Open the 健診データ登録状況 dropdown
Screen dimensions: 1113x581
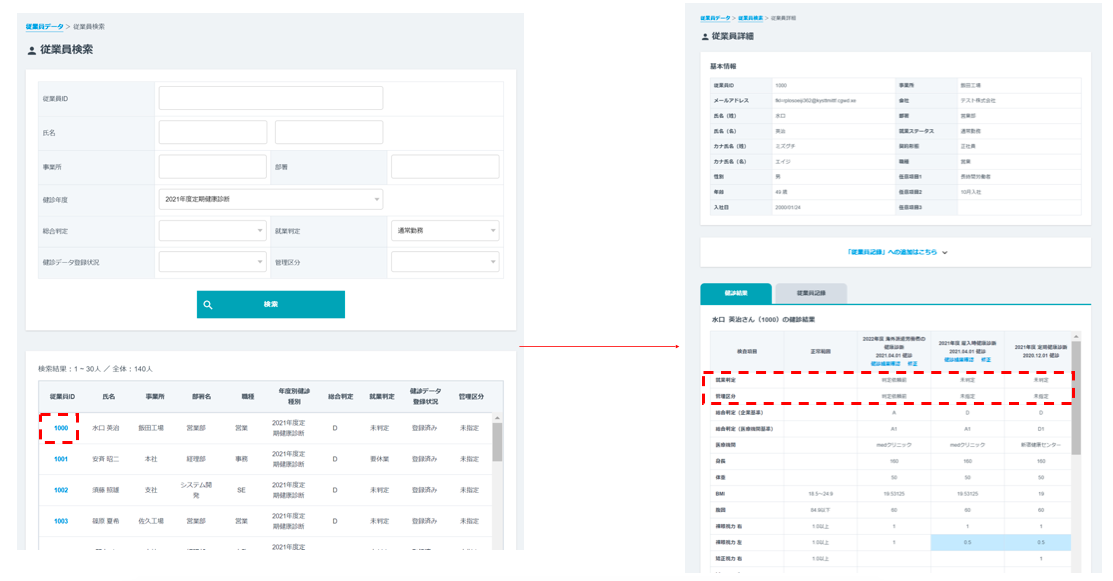point(213,262)
